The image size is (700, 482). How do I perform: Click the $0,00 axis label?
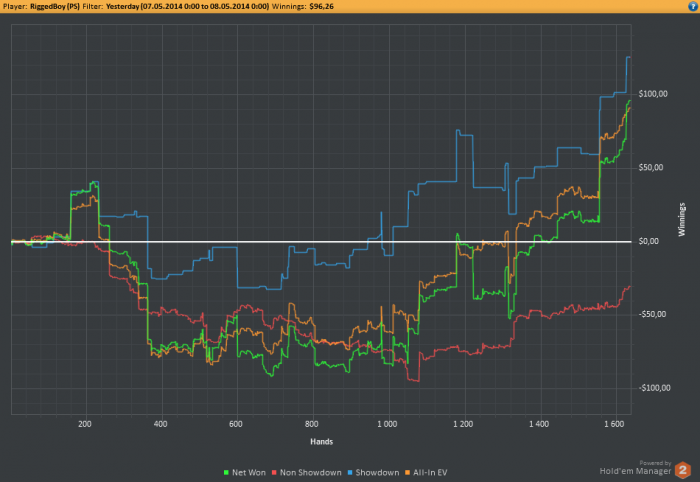coord(649,241)
